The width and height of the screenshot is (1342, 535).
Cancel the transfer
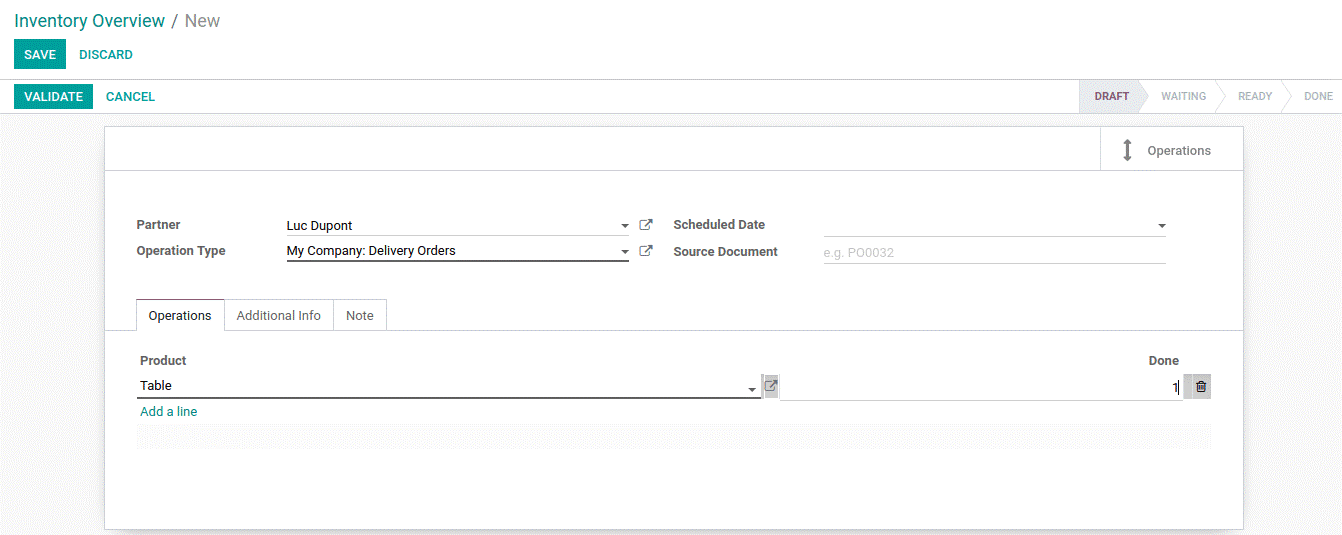(130, 97)
